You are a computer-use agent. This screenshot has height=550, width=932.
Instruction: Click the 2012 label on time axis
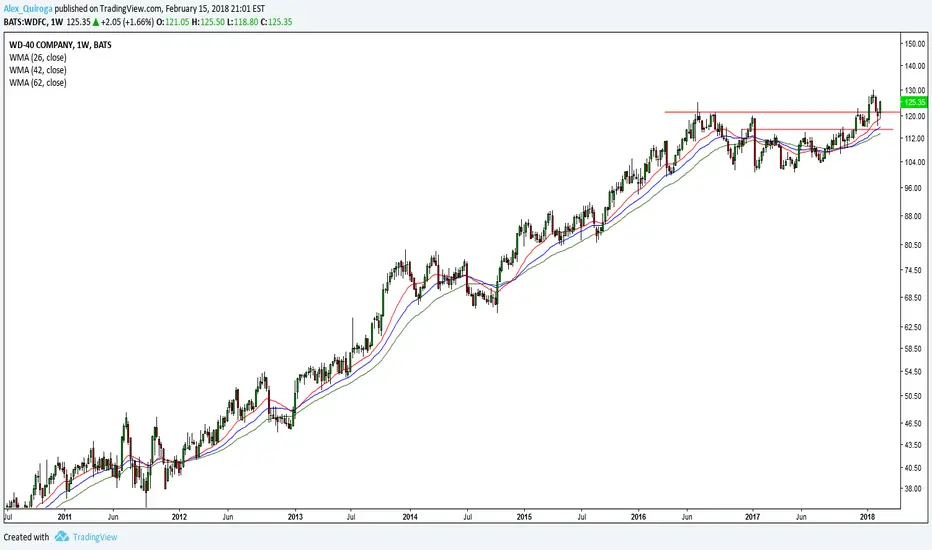pos(179,517)
